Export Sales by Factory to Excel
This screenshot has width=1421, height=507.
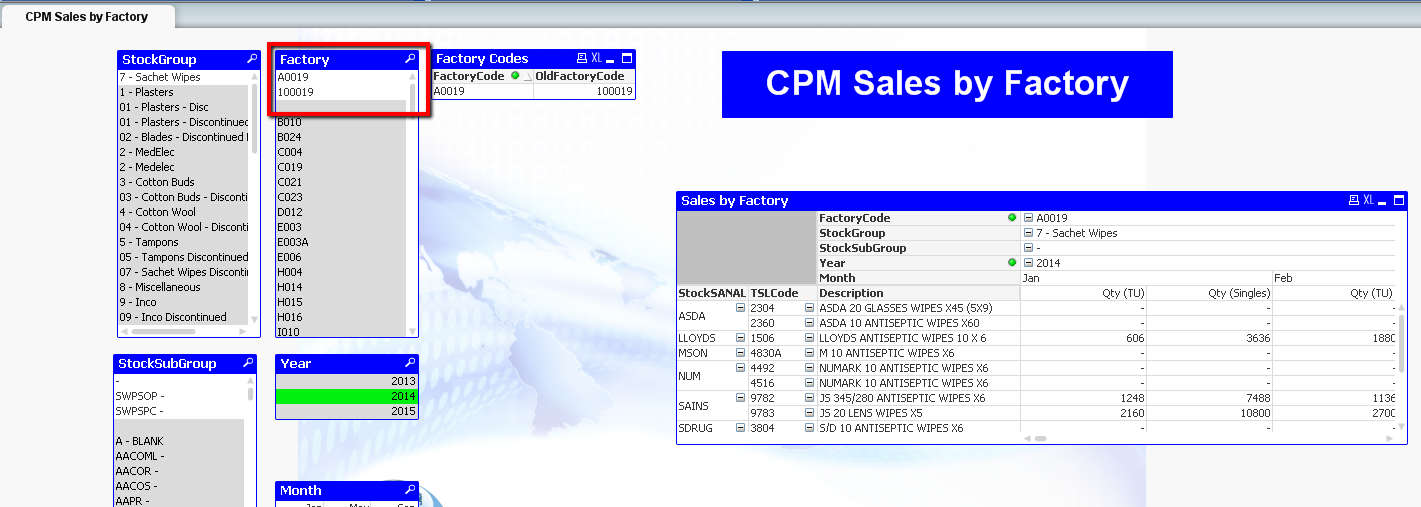tap(1368, 201)
